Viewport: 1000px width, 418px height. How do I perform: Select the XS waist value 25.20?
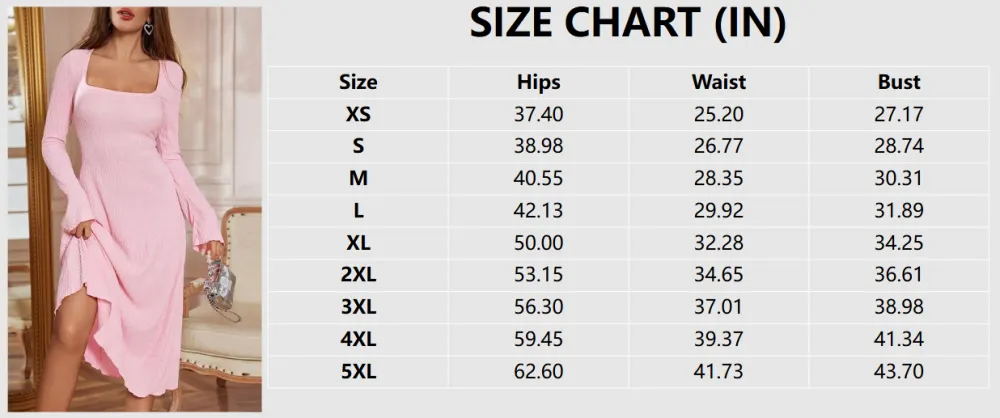(x=718, y=114)
